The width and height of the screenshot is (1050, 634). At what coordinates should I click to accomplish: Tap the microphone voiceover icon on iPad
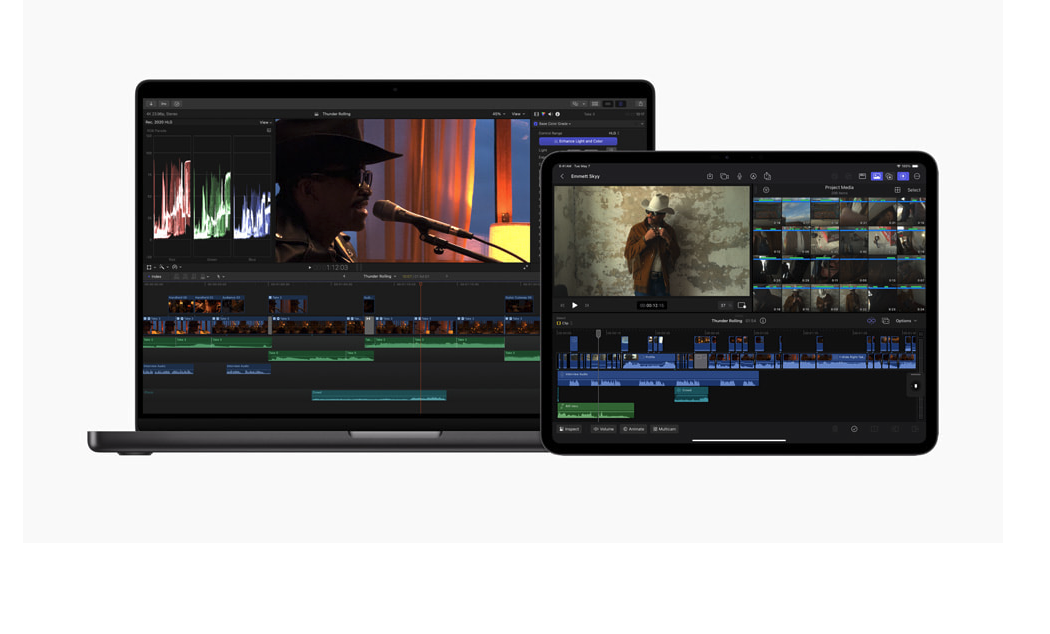point(739,177)
